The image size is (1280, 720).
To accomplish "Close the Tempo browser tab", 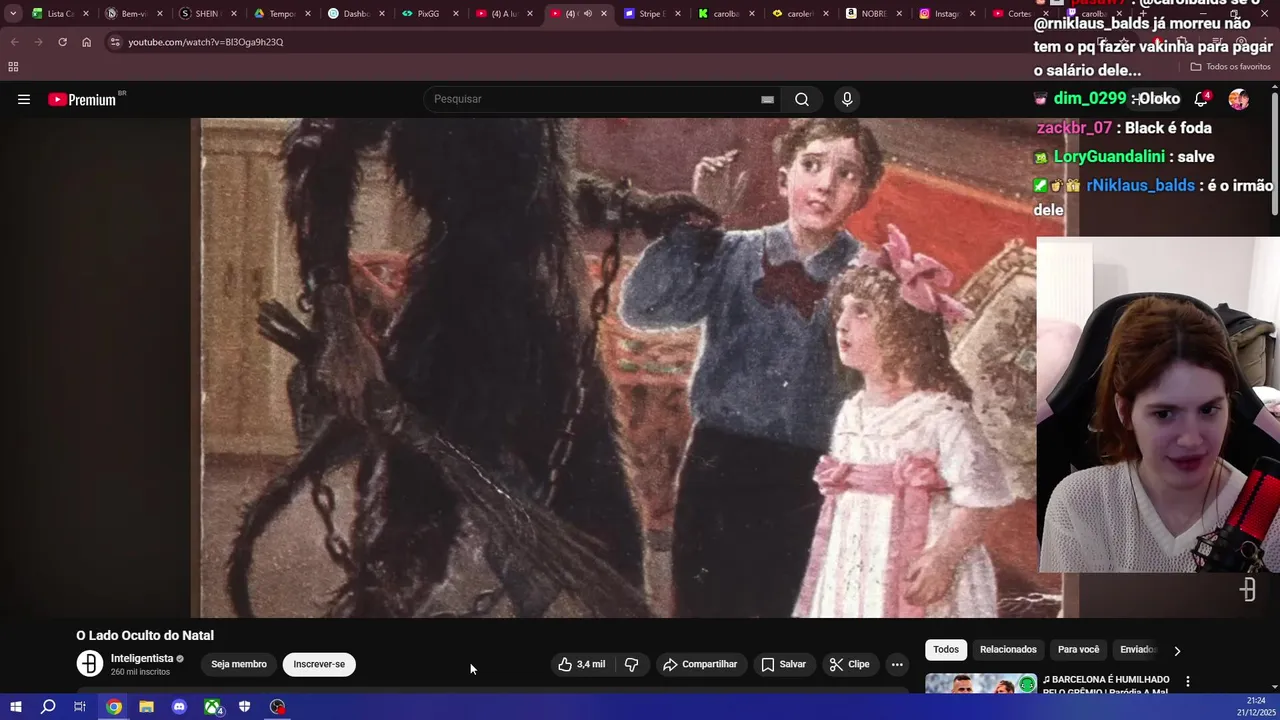I will tap(308, 14).
